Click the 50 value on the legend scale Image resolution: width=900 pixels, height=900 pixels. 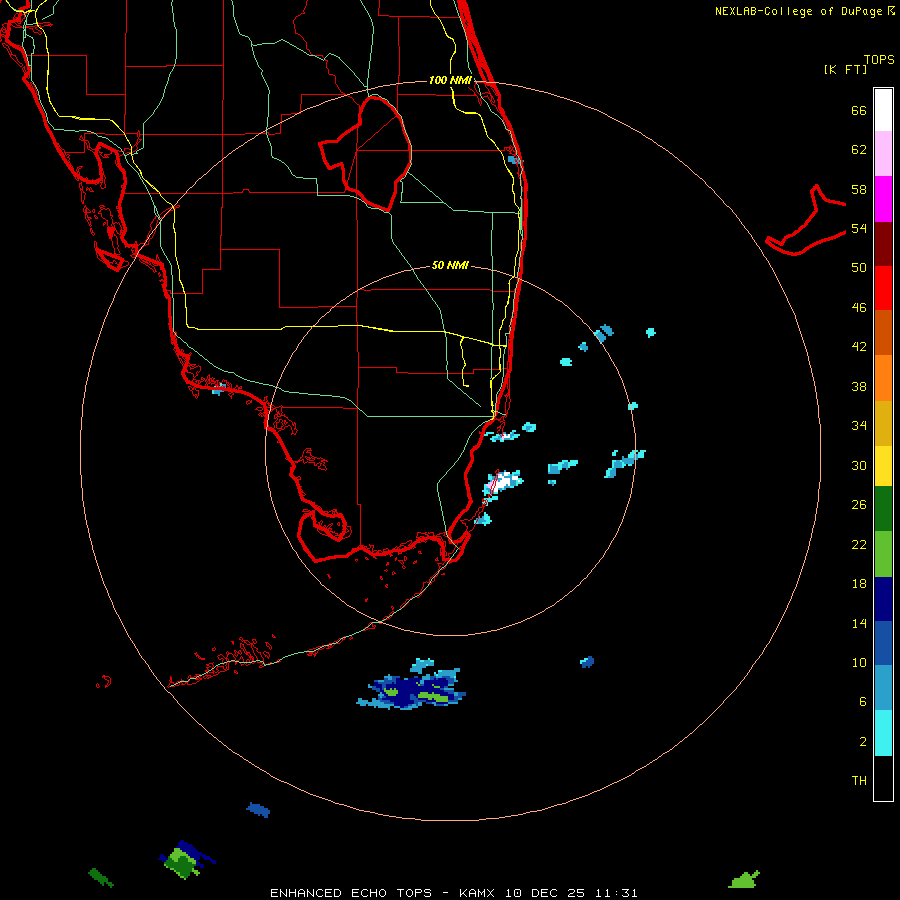coord(859,268)
